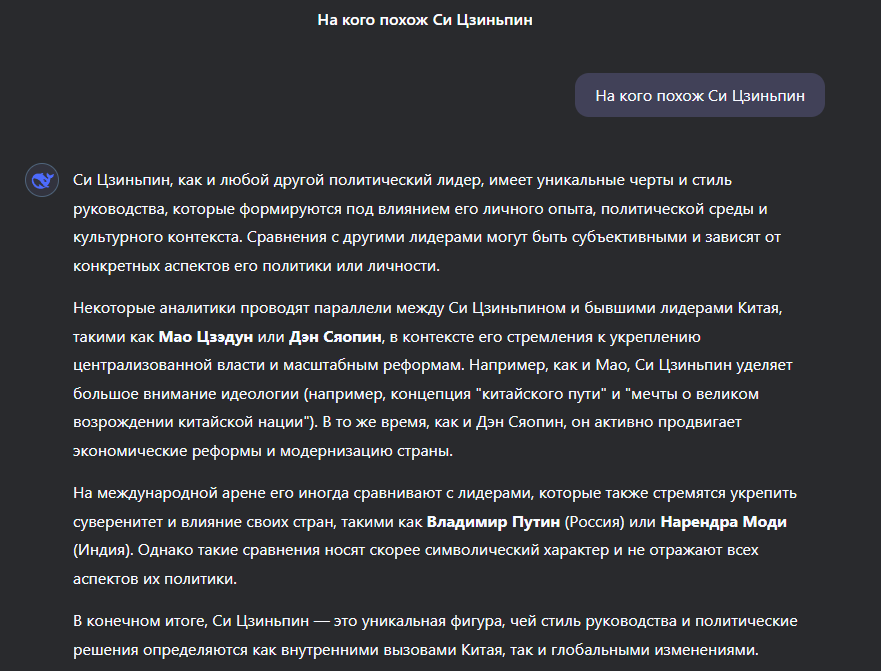Click the bold name "Дэн Сяопин"
The image size is (881, 671).
point(335,334)
